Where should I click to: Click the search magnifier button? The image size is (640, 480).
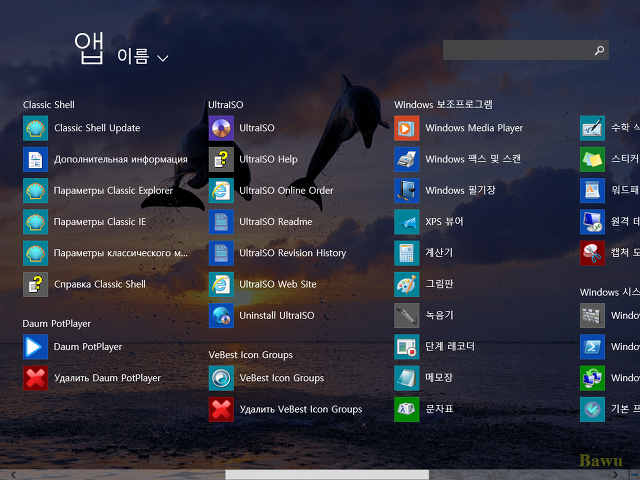(599, 50)
